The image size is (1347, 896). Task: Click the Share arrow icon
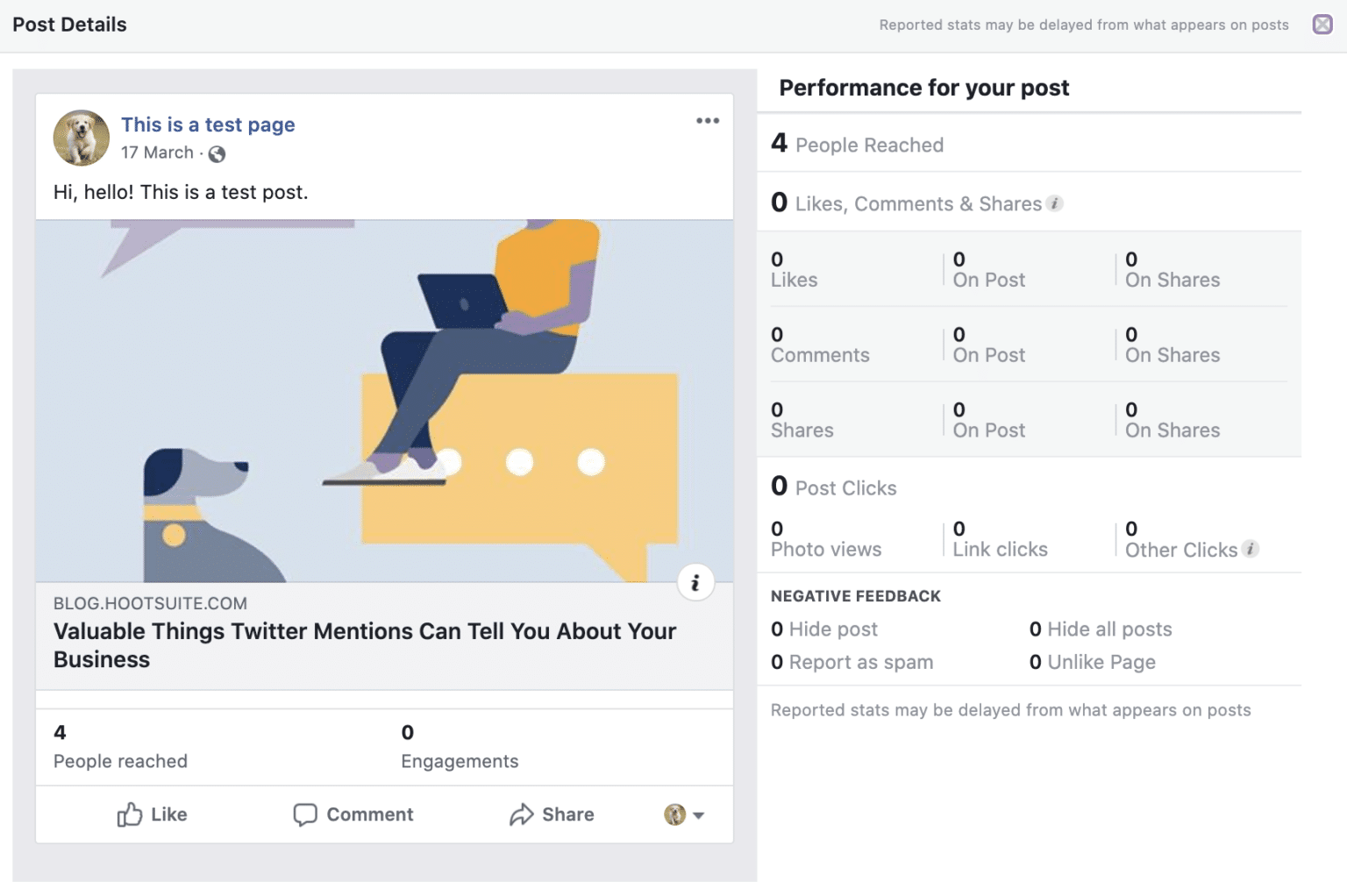pos(523,814)
